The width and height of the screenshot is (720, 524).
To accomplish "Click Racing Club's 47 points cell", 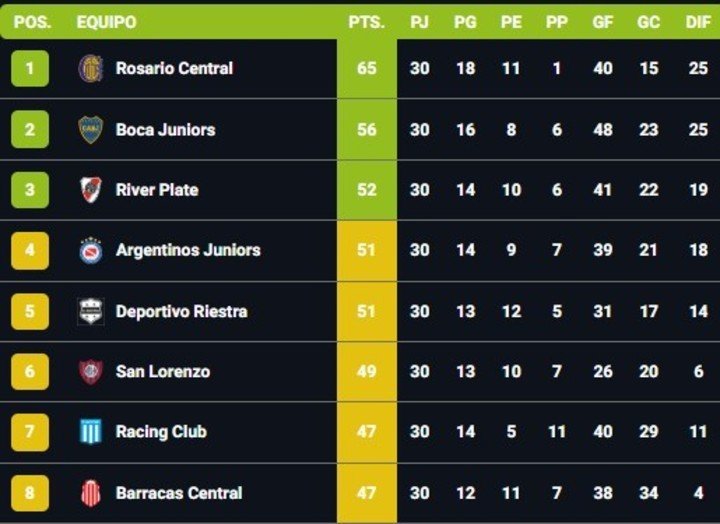I will pos(367,432).
